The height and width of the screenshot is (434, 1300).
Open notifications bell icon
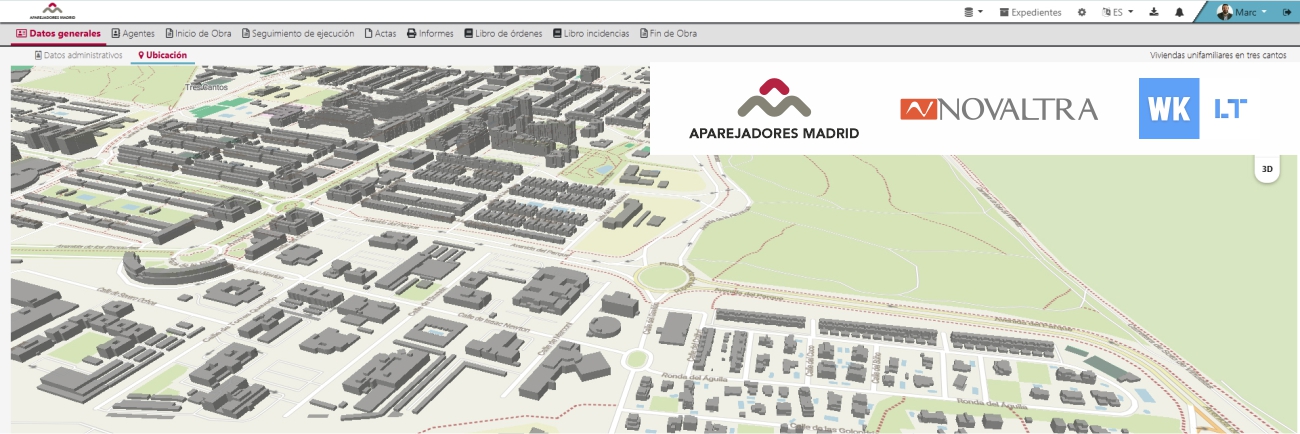point(1179,12)
